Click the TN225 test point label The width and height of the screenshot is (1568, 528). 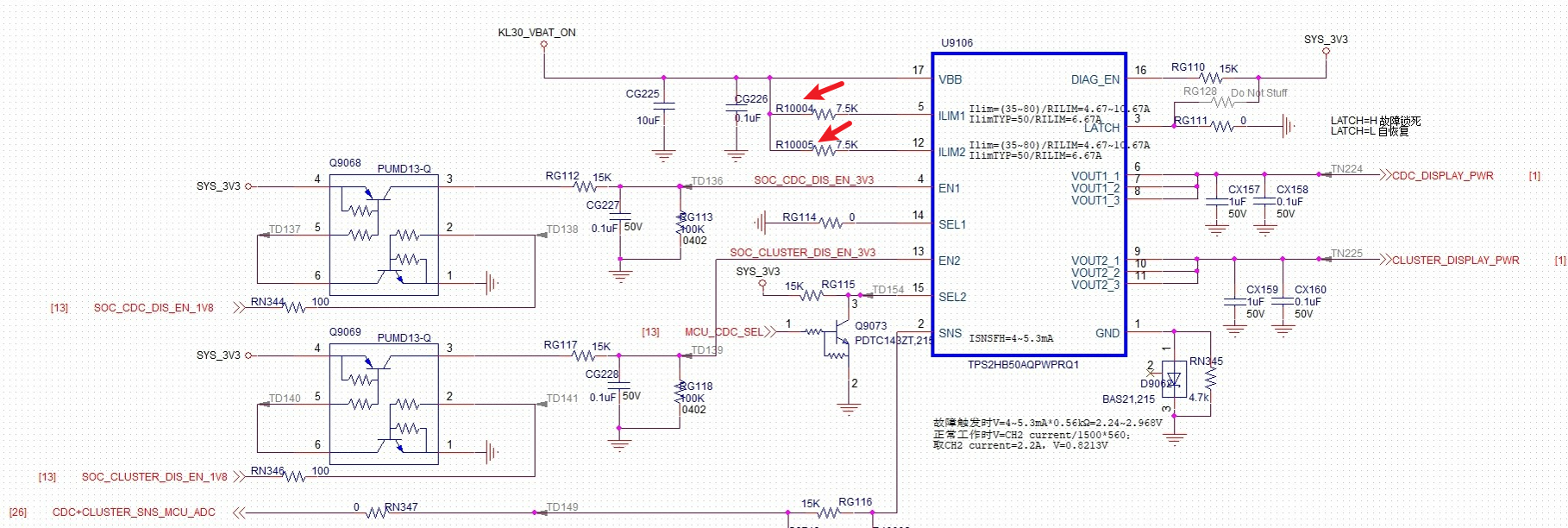tap(1346, 254)
